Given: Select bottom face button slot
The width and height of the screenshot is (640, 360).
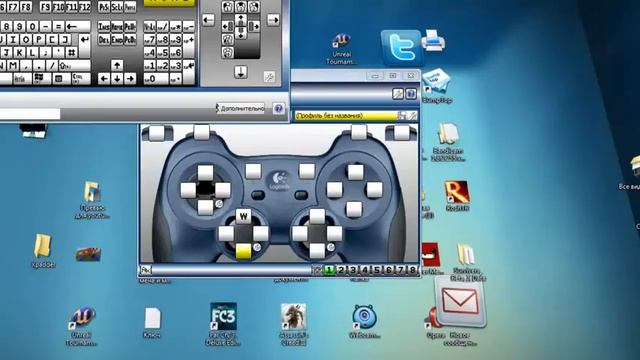Looking at the screenshot, I should pos(354,209).
